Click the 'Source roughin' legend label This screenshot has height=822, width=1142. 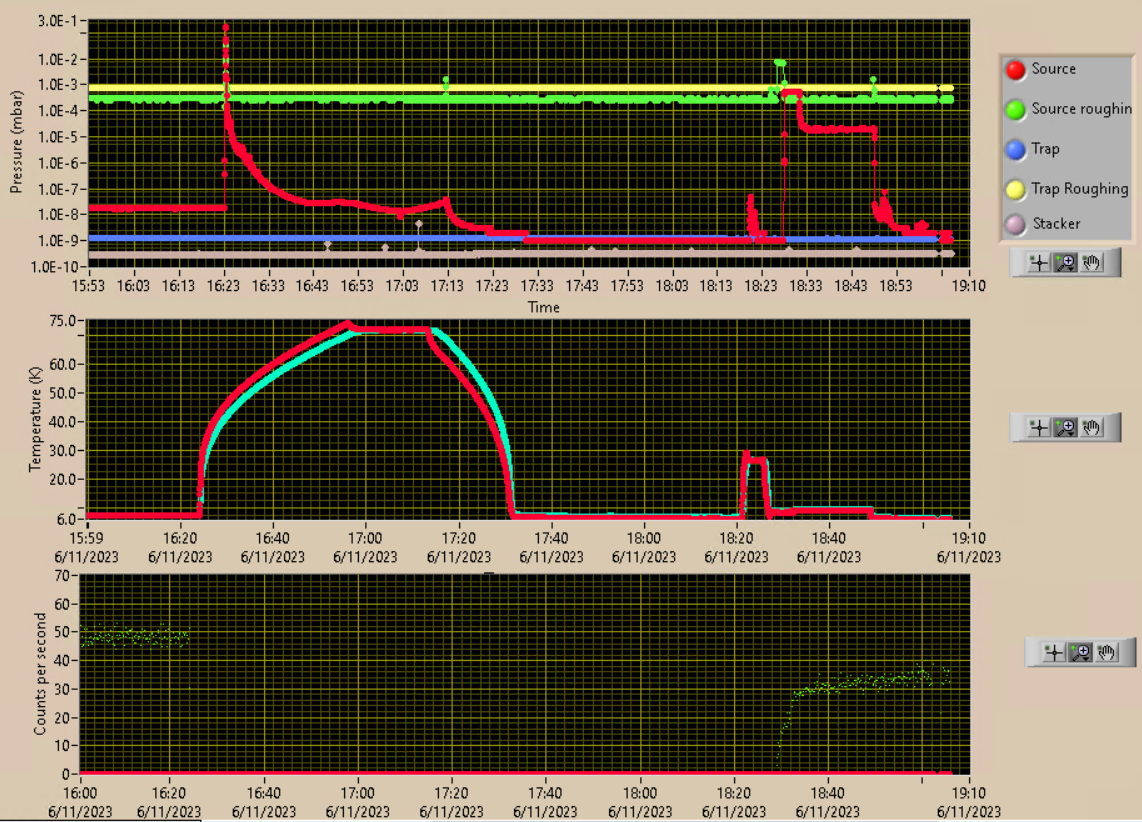coord(1082,109)
